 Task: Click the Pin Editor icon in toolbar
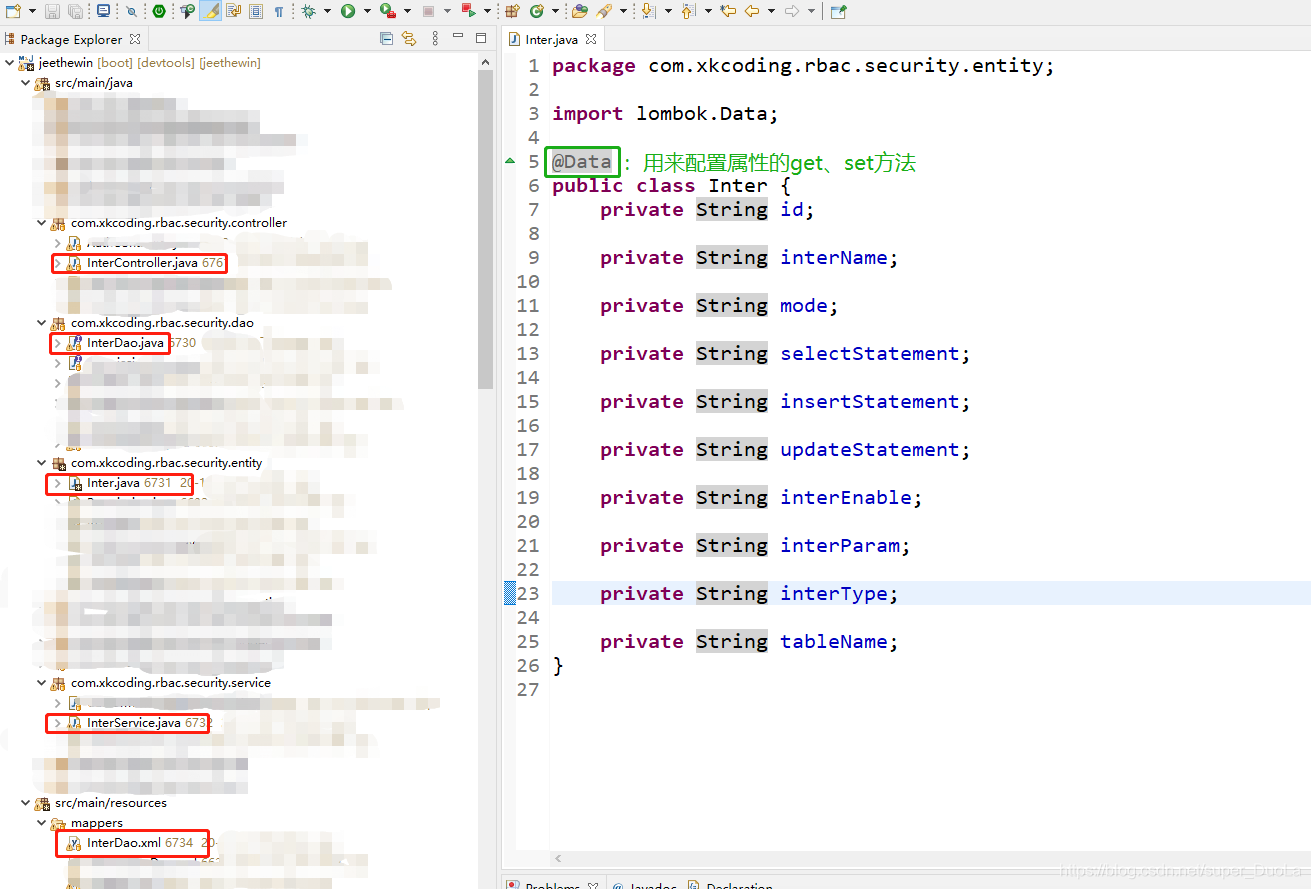[x=838, y=11]
